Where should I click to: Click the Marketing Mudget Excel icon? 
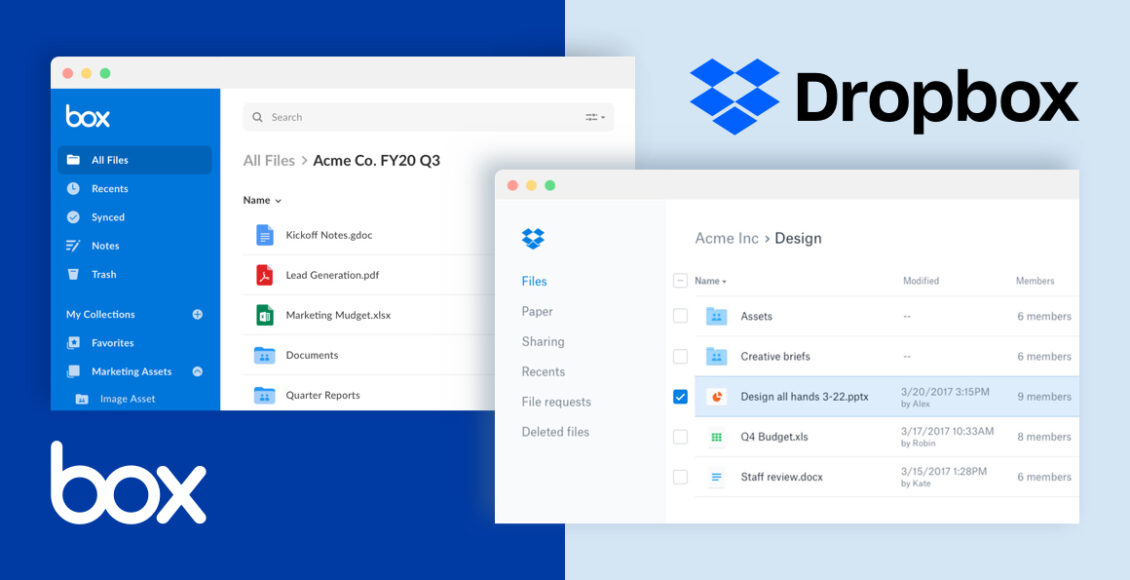tap(265, 315)
